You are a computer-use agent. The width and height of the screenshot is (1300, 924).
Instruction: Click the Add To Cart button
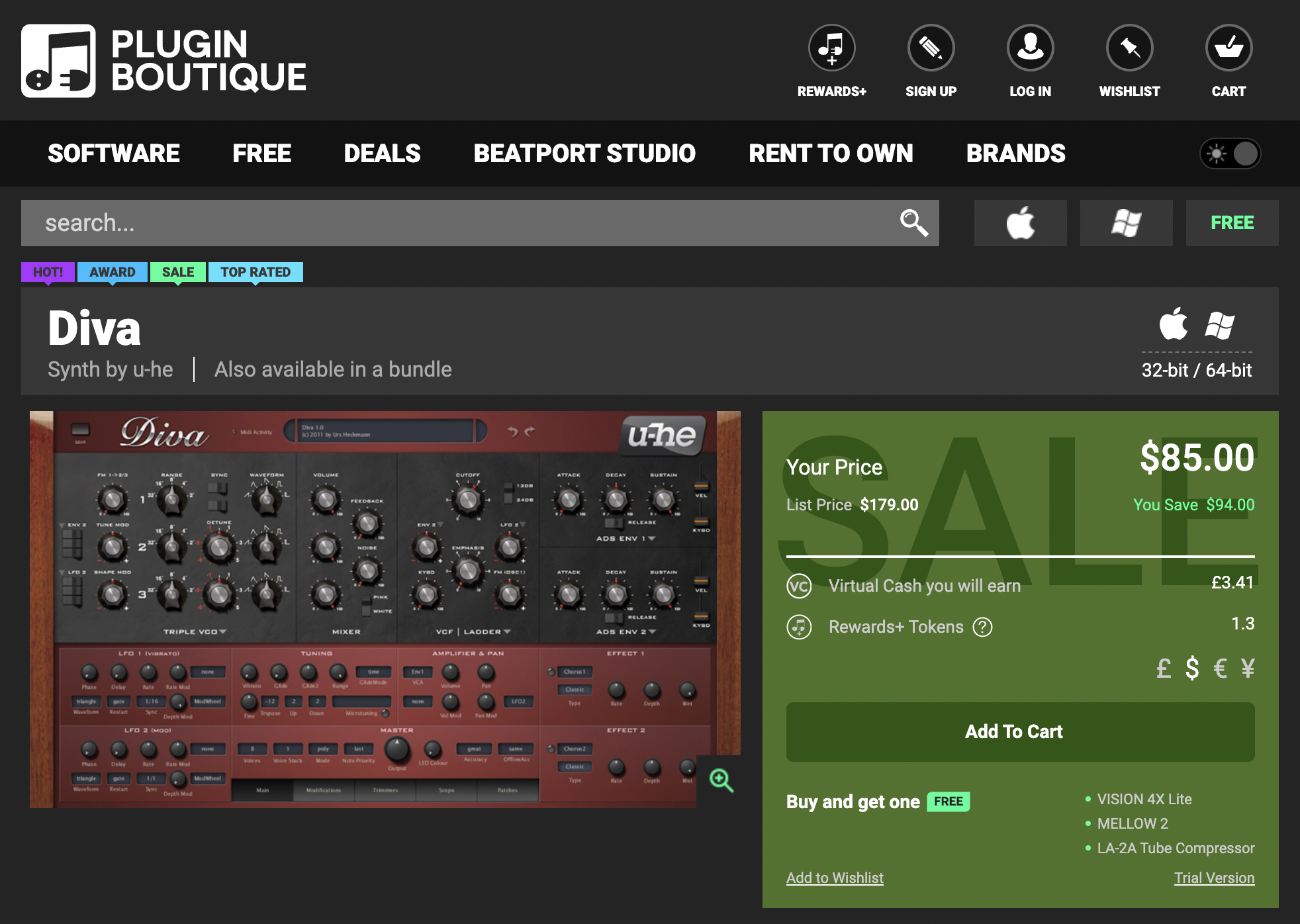[x=1020, y=731]
